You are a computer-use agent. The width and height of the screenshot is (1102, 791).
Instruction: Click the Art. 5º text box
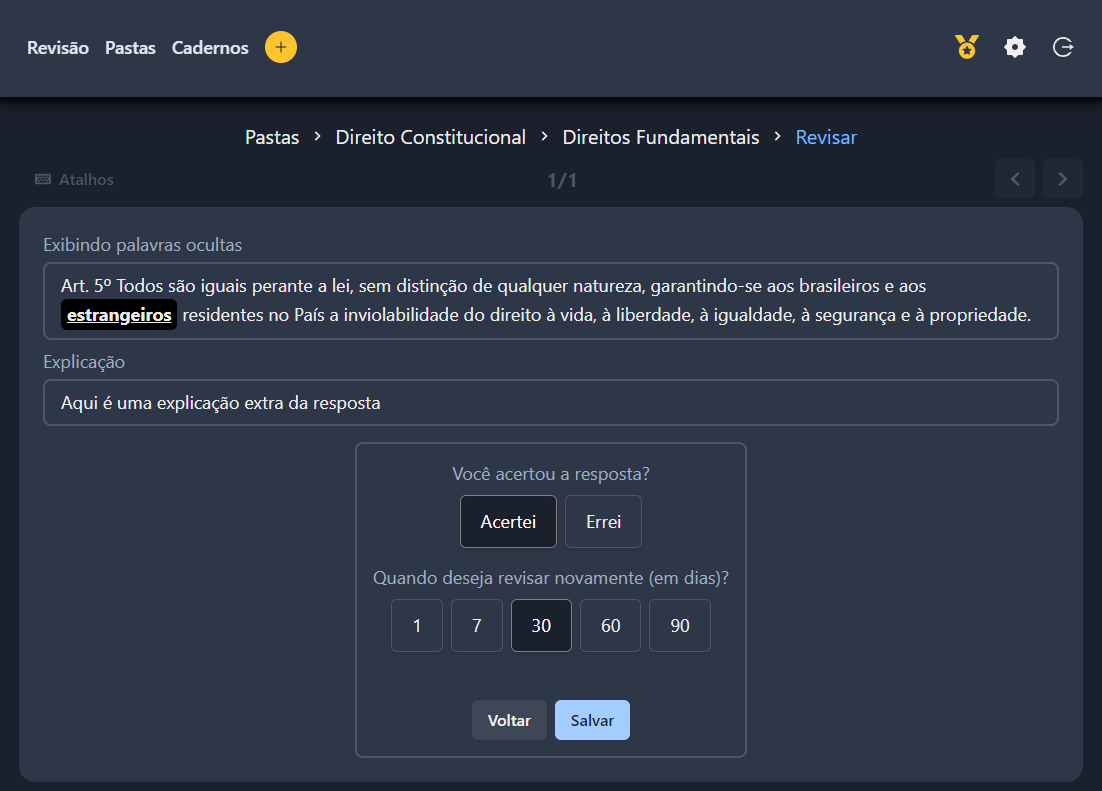coord(551,301)
